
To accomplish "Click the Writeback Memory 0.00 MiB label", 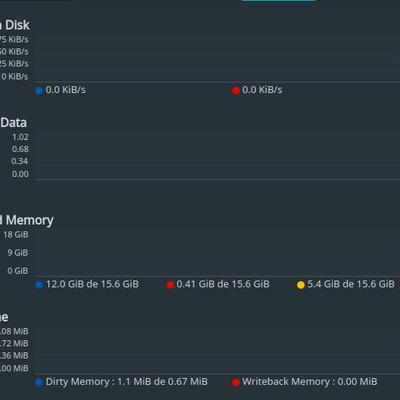I will [310, 382].
